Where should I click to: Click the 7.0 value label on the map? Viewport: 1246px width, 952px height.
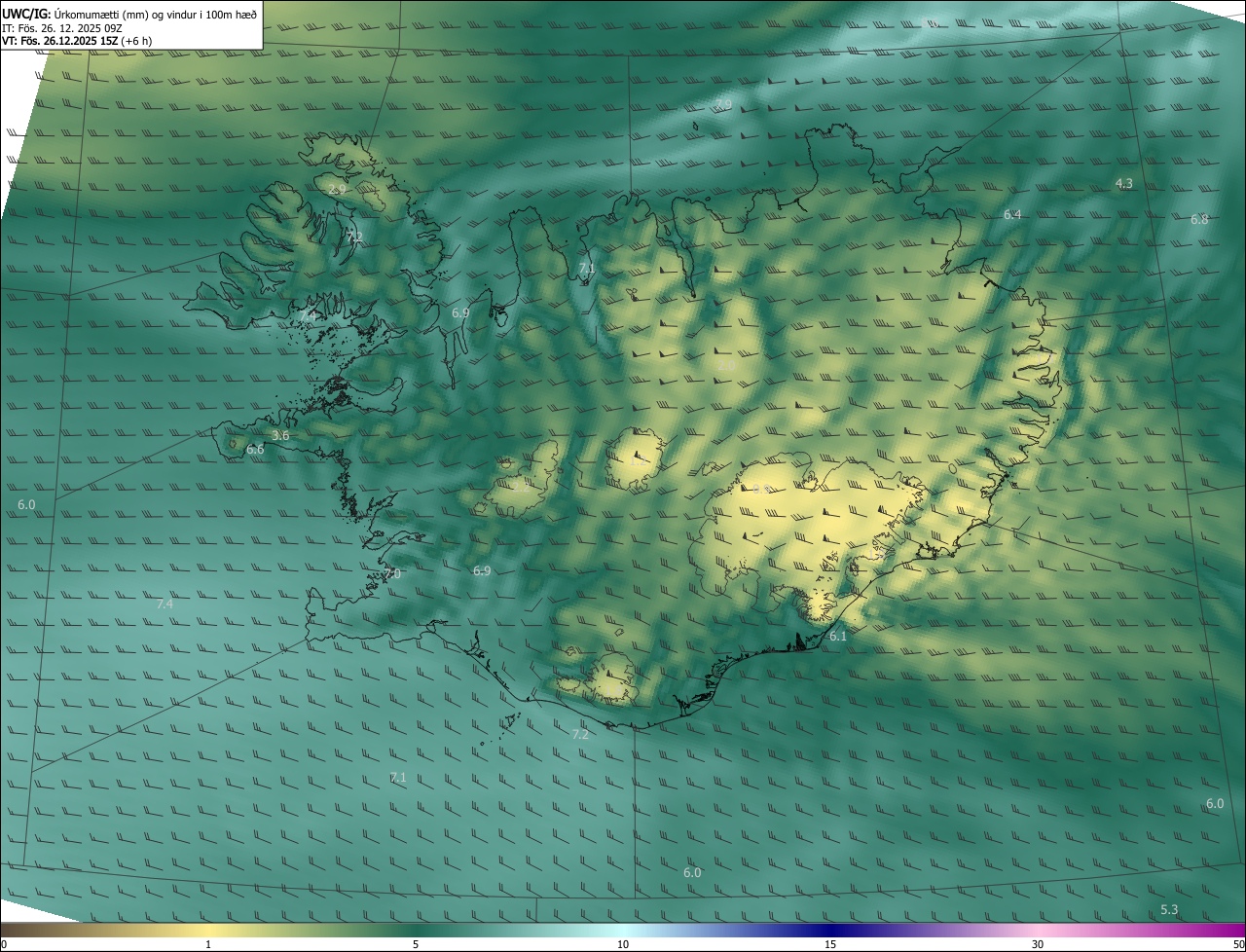tap(391, 573)
